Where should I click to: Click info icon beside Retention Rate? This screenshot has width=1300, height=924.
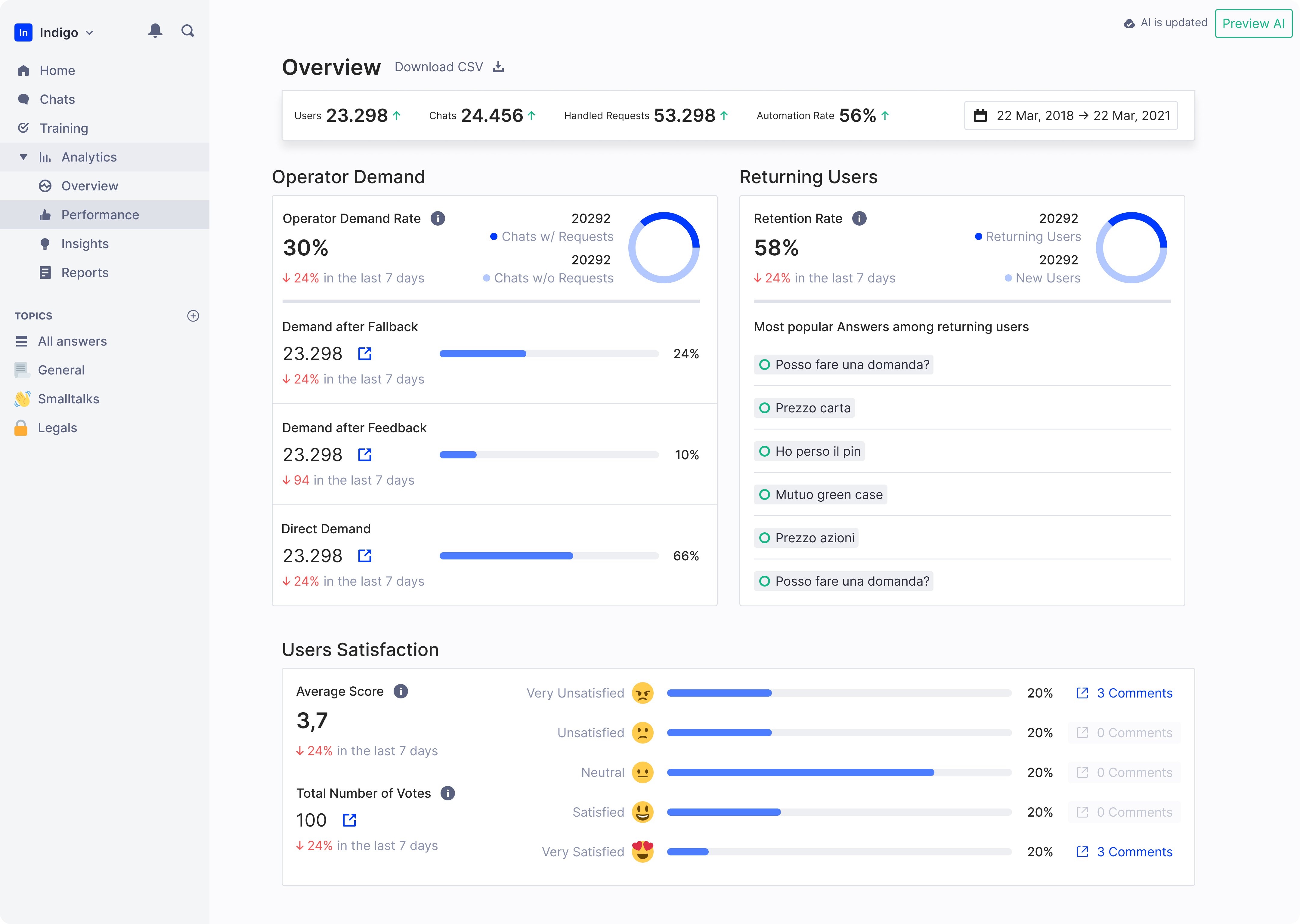[859, 218]
